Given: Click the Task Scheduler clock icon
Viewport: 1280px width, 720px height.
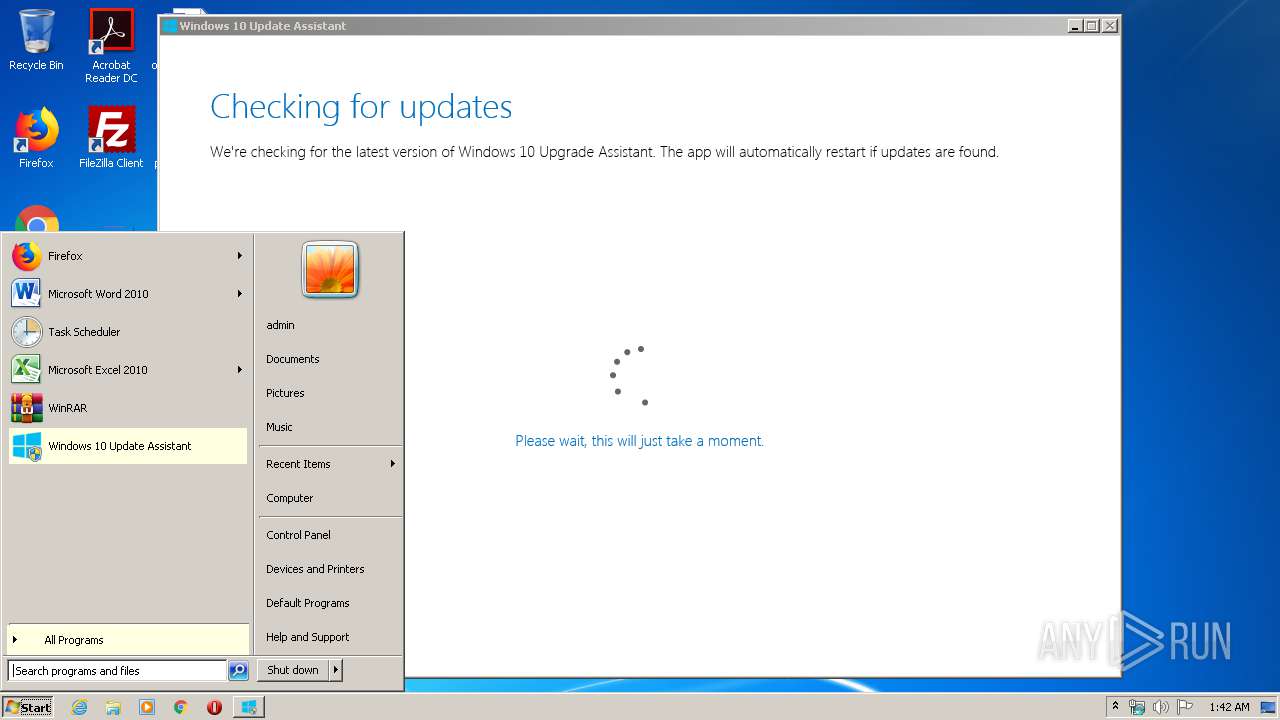Looking at the screenshot, I should click(x=27, y=332).
